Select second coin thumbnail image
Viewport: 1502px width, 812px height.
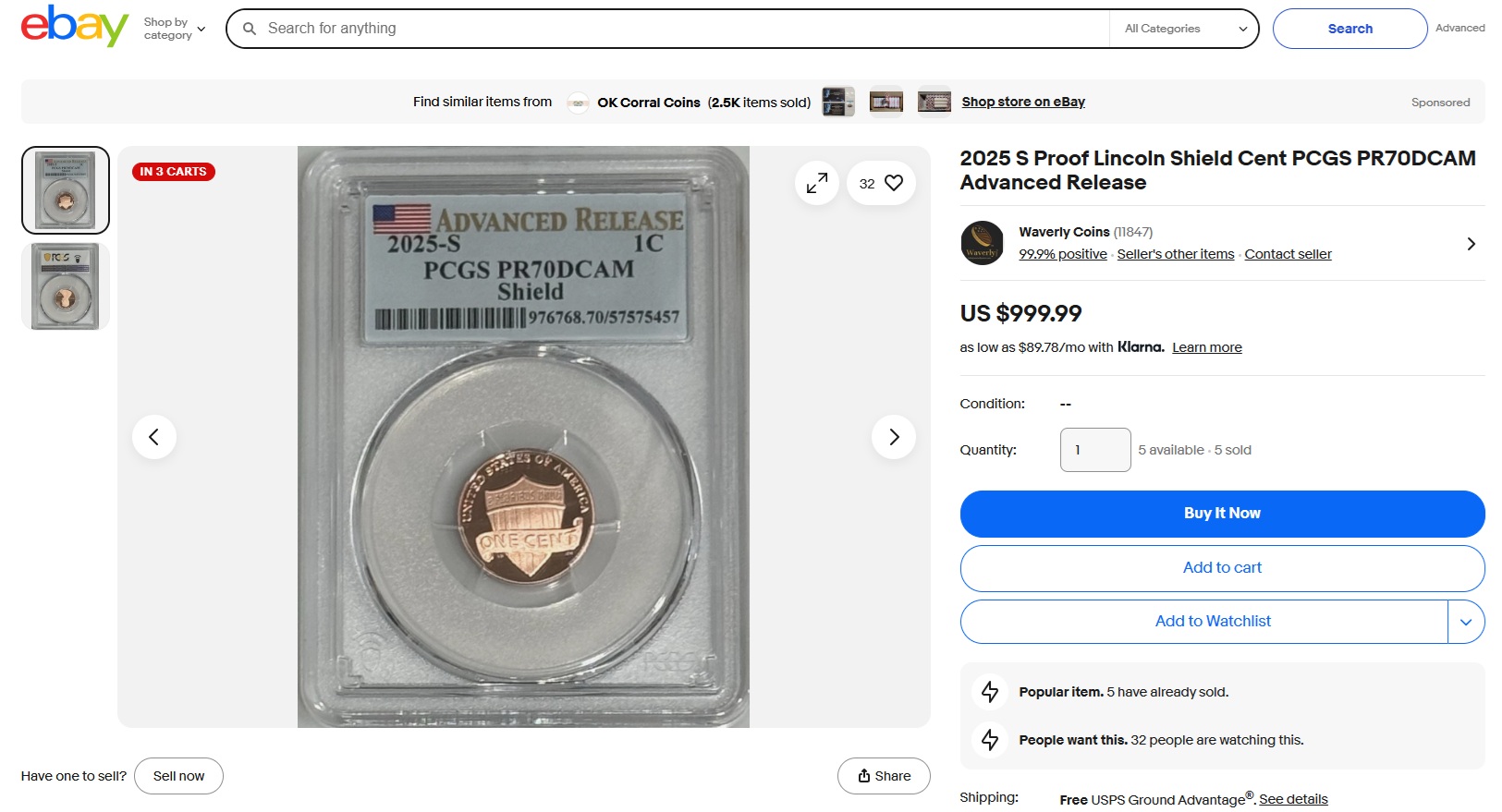pyautogui.click(x=66, y=286)
